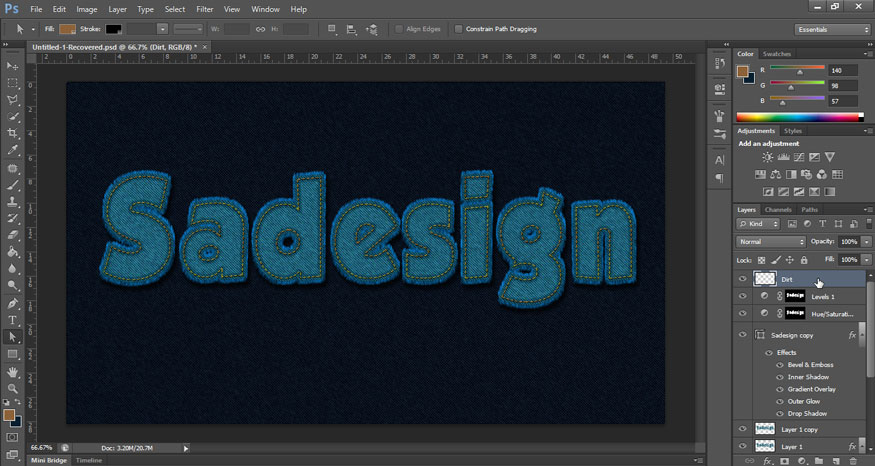Add a Brightness/Contrast adjustment
Screen dimensions: 875x466
point(768,157)
